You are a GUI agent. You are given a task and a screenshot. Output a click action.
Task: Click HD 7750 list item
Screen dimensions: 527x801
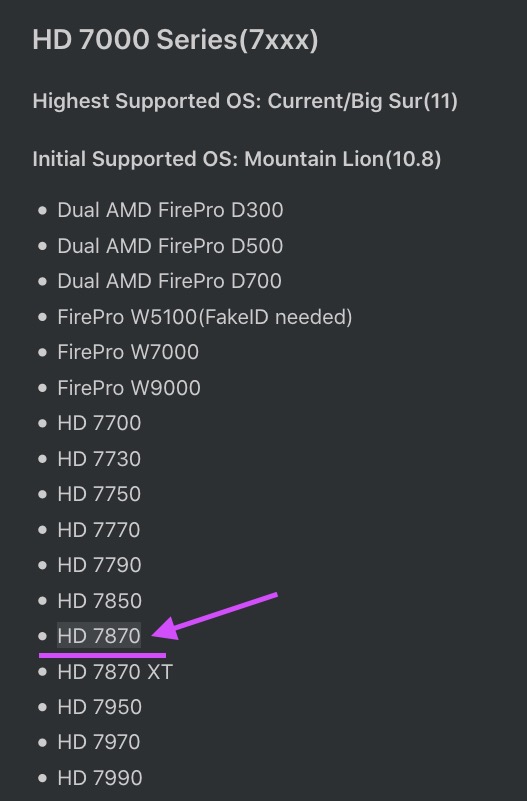click(99, 494)
